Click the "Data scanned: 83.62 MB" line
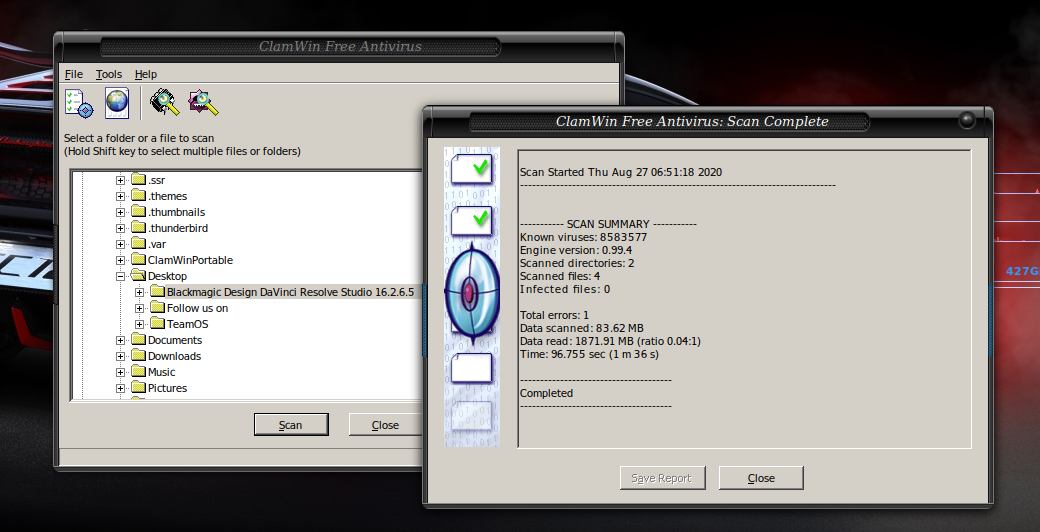 pyautogui.click(x=582, y=328)
